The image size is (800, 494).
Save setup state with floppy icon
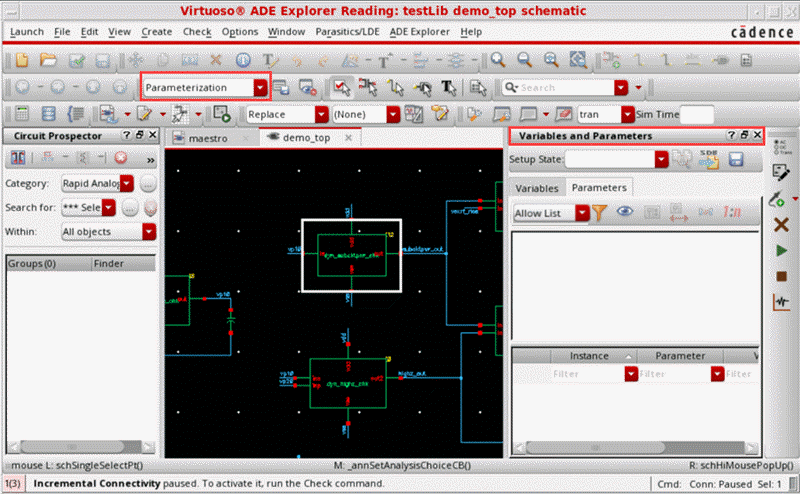[x=736, y=160]
